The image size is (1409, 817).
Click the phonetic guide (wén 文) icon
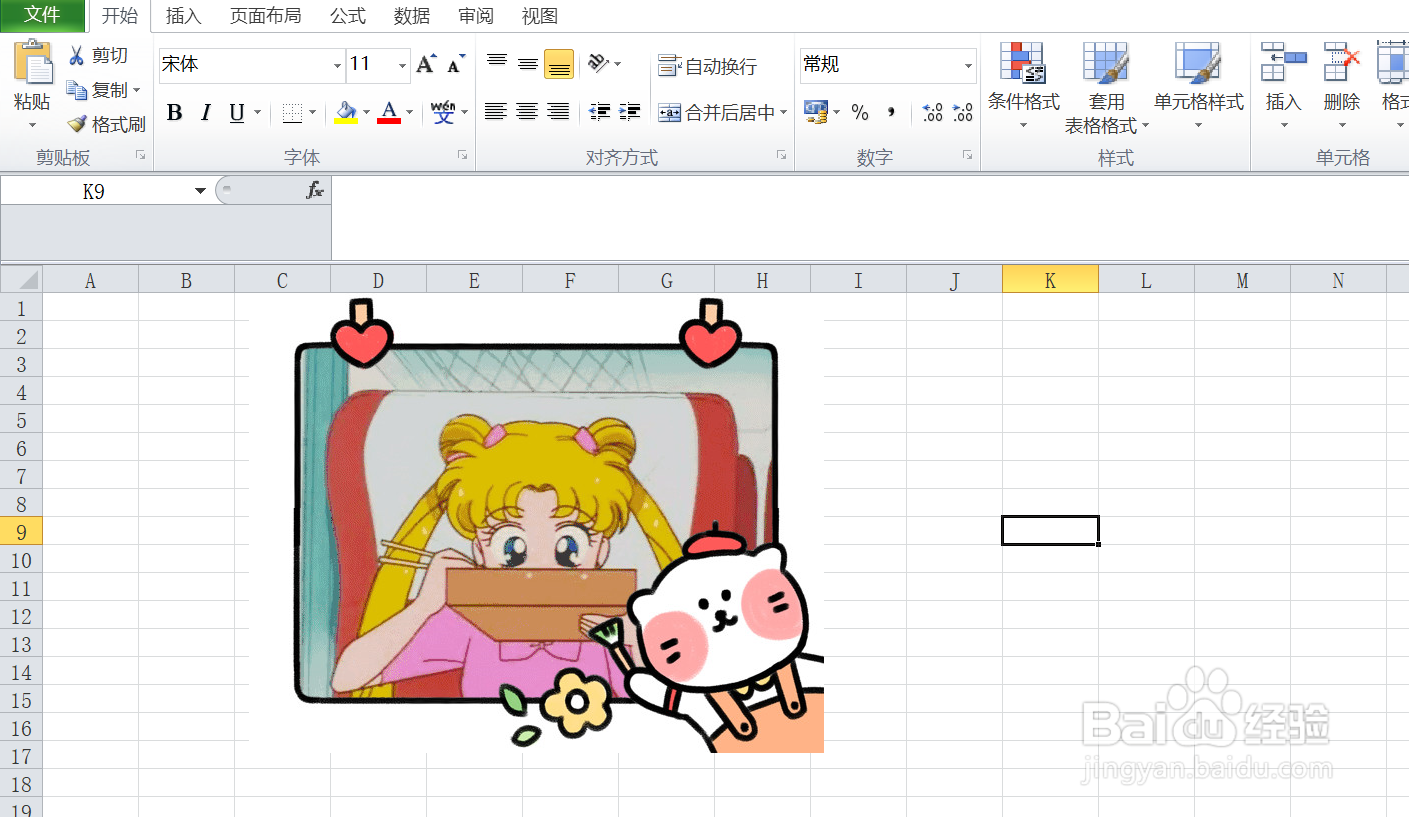coord(443,112)
